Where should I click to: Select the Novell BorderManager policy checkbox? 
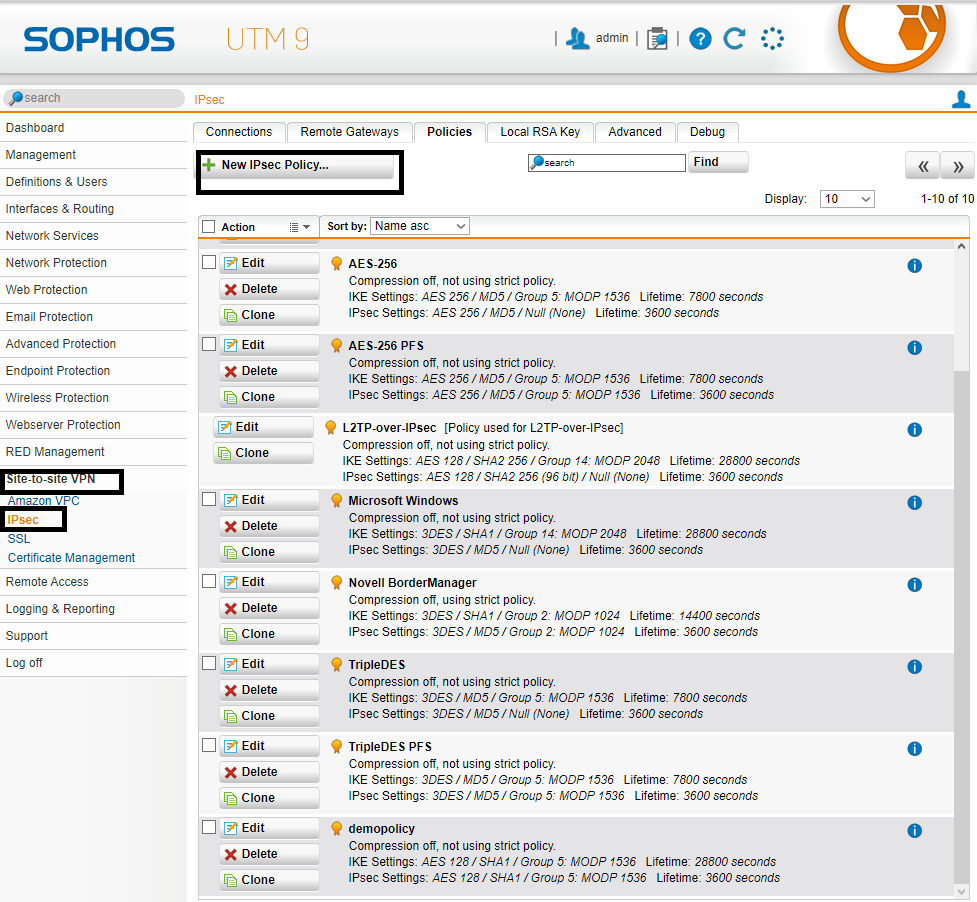pos(209,581)
